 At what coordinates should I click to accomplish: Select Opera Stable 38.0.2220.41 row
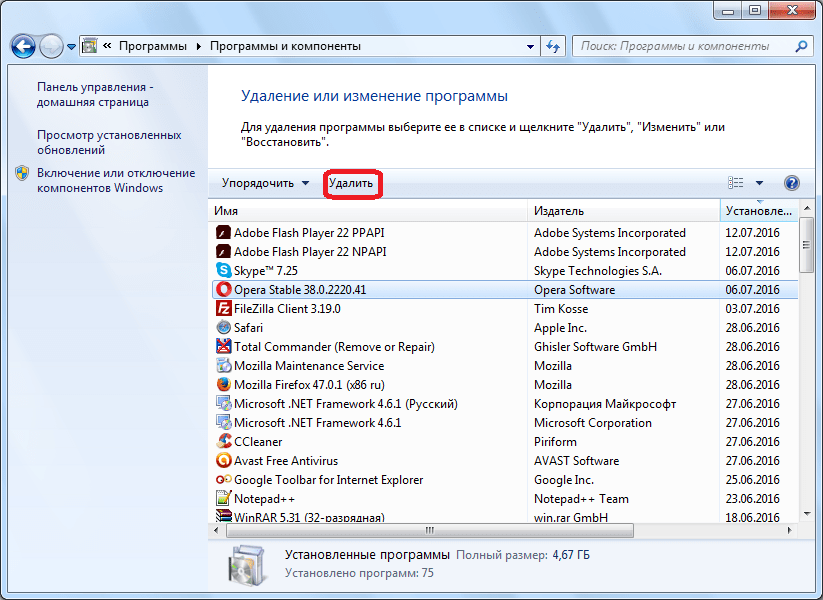point(505,290)
